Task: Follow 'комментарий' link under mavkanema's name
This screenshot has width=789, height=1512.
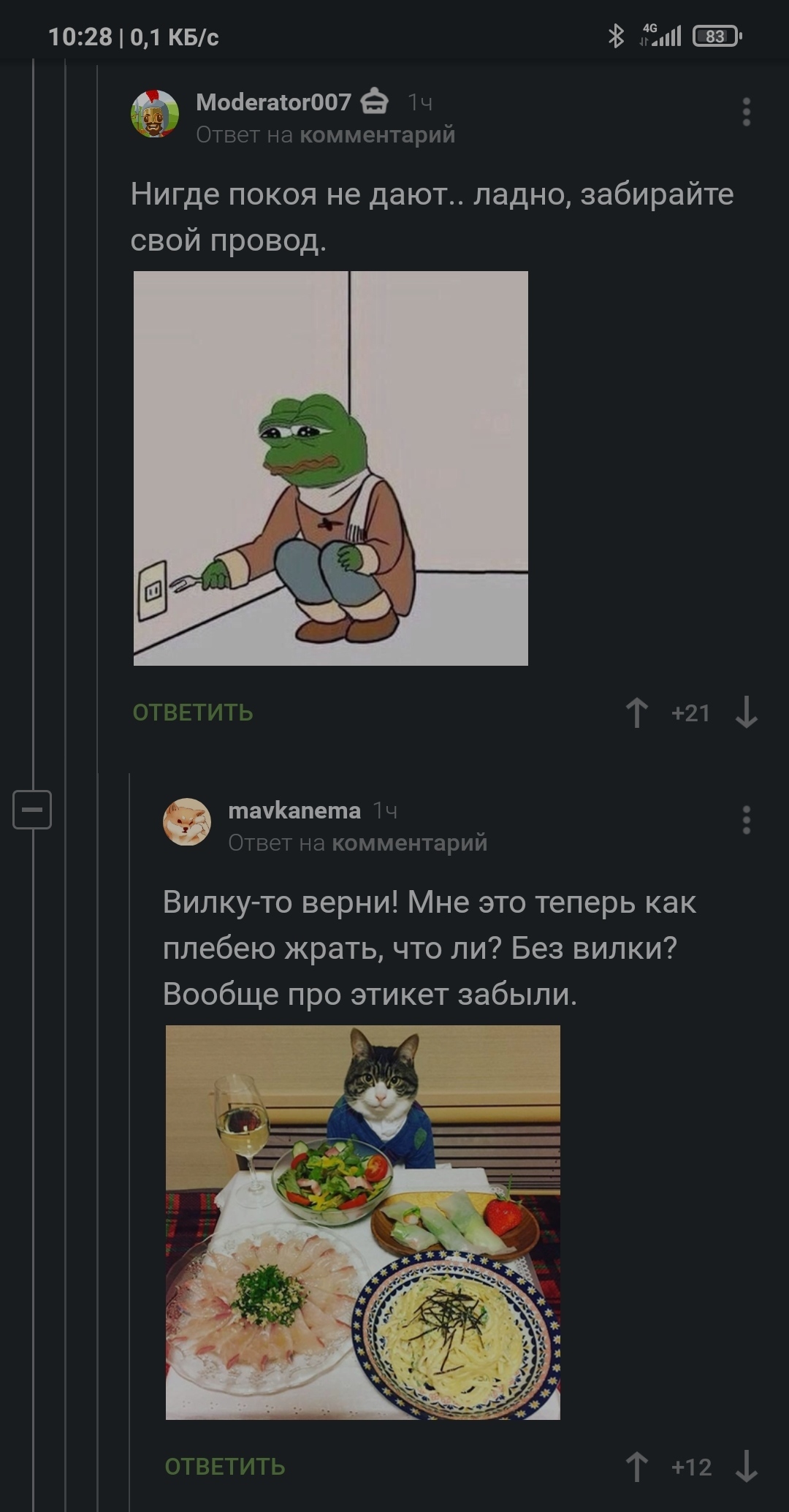Action: (410, 843)
